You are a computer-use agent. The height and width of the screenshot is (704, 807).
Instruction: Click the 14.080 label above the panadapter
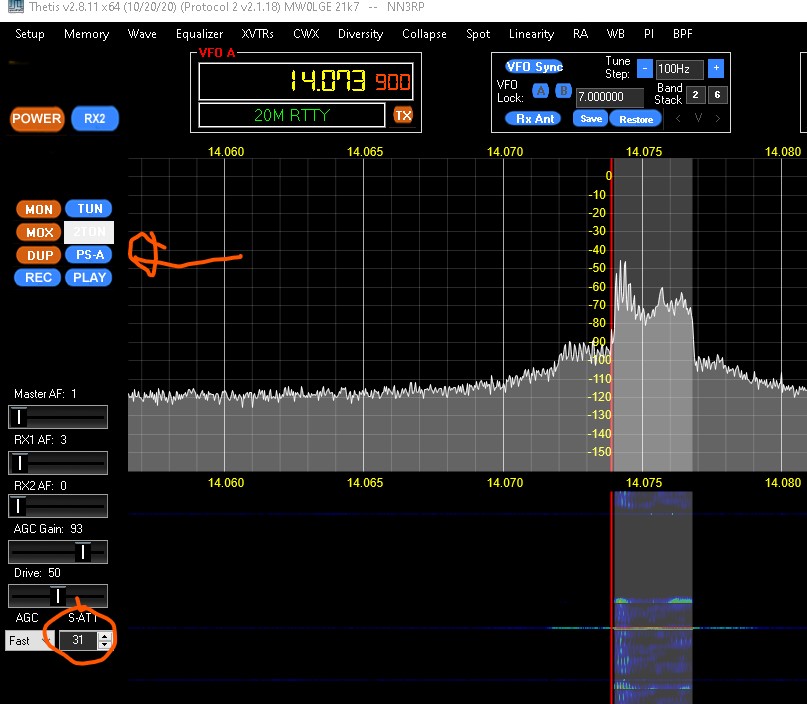pos(783,152)
